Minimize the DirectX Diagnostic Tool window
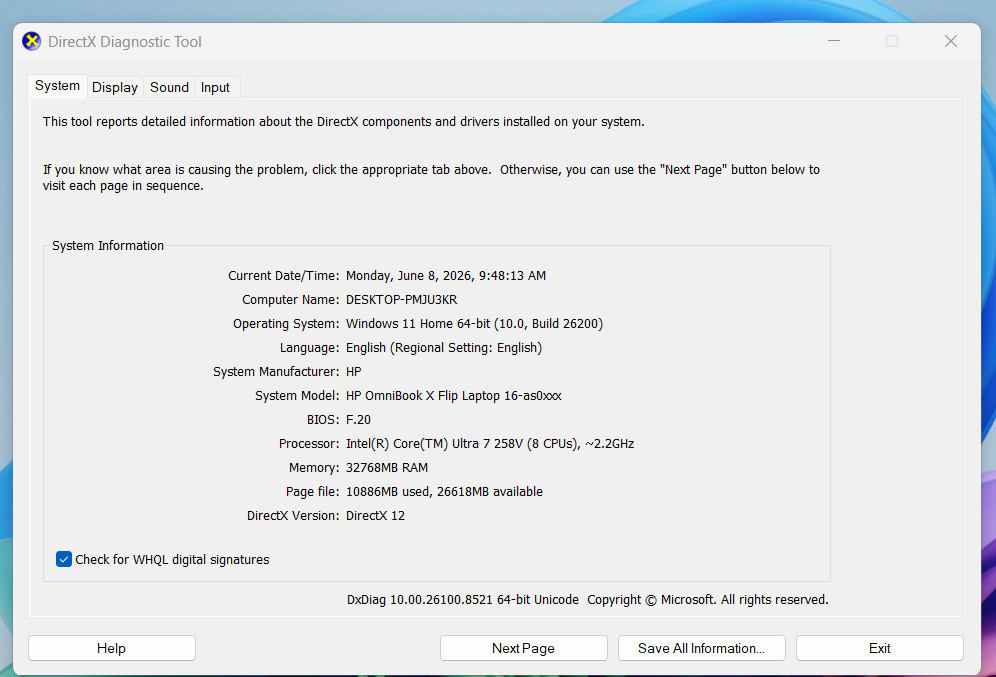The image size is (996, 677). 834,41
